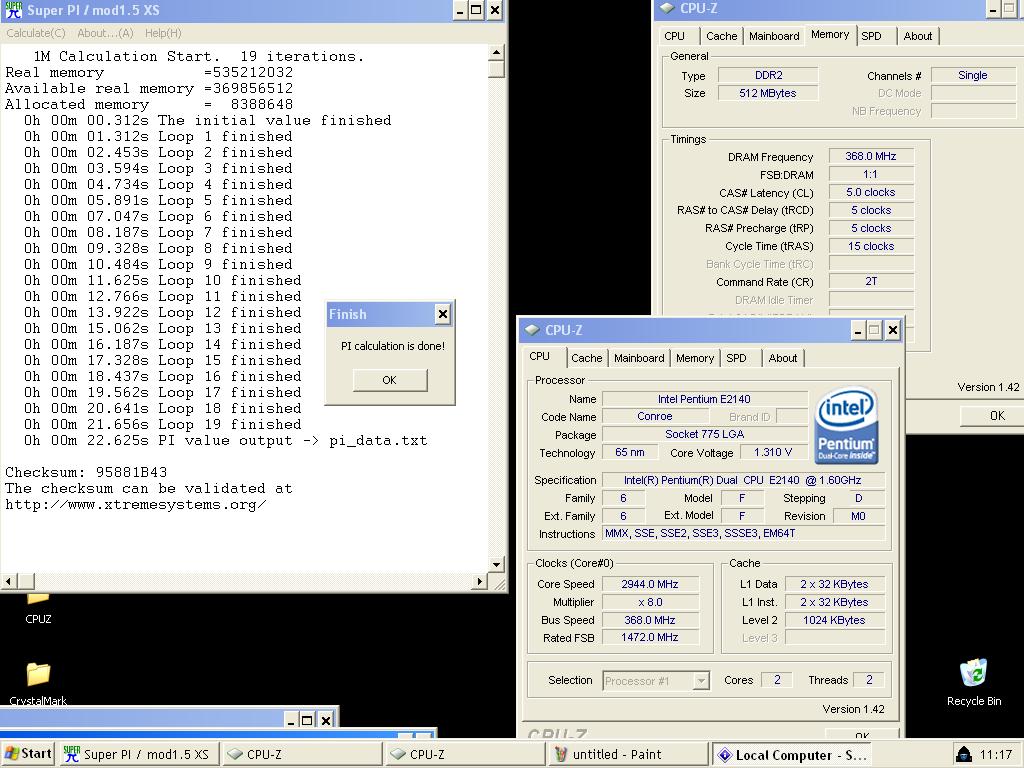Screen dimensions: 1024x768
Task: Click right arrow of Super PI horizontal scrollbar
Action: point(480,581)
